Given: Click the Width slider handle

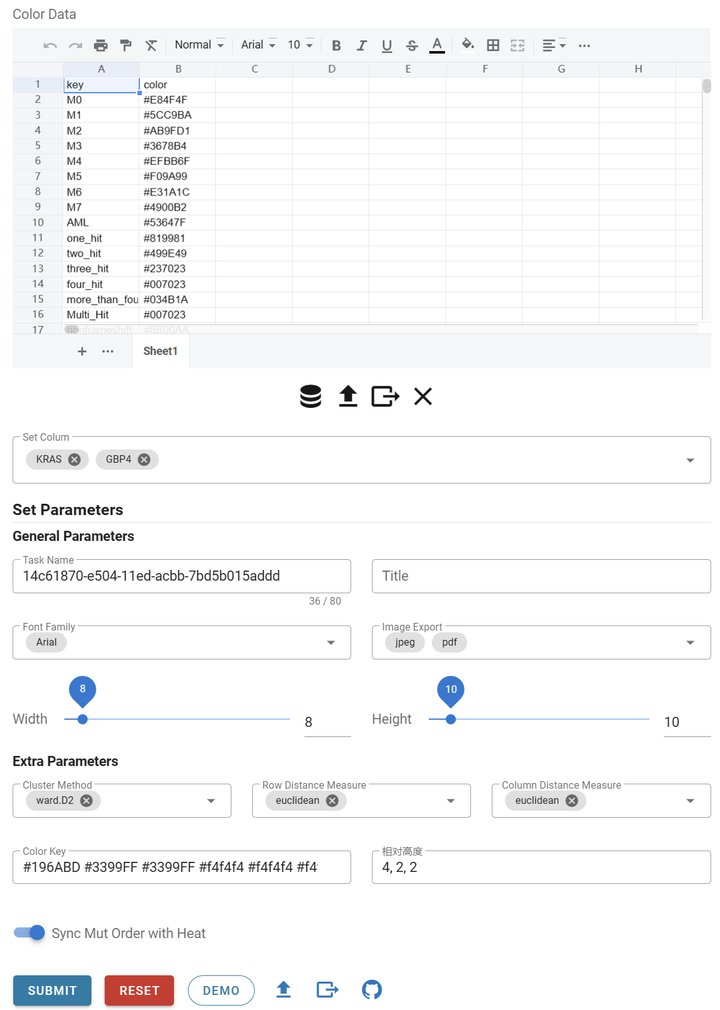Looking at the screenshot, I should click(82, 718).
